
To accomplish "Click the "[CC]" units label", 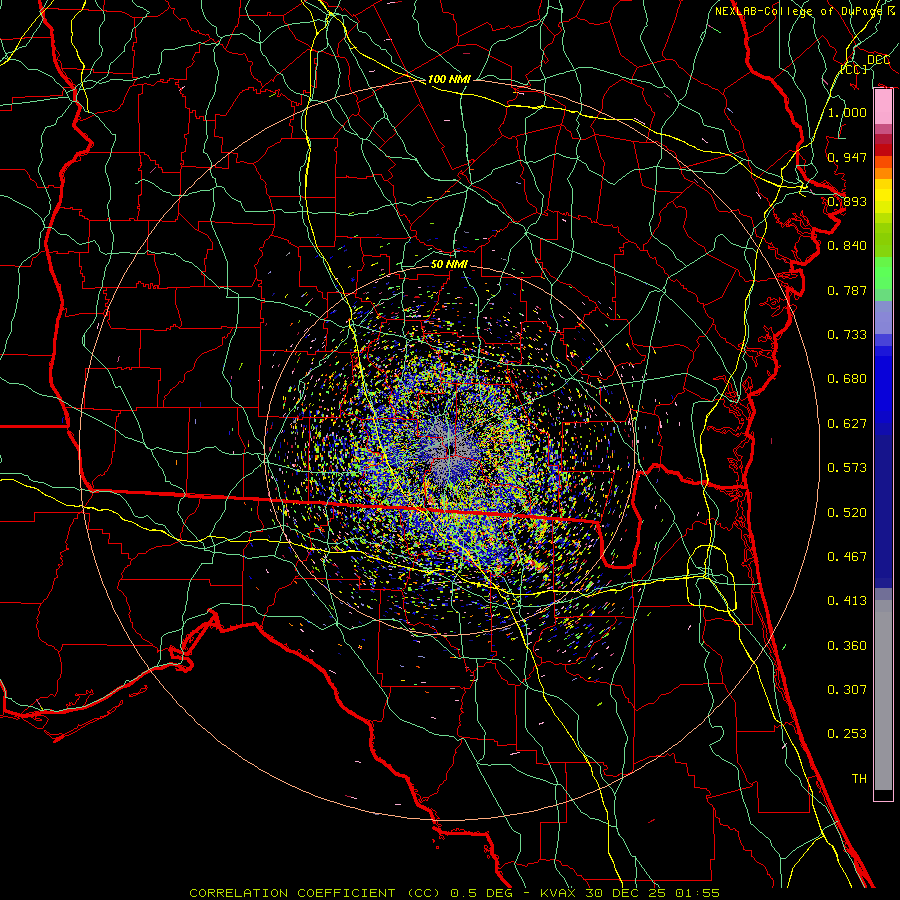I will 854,69.
